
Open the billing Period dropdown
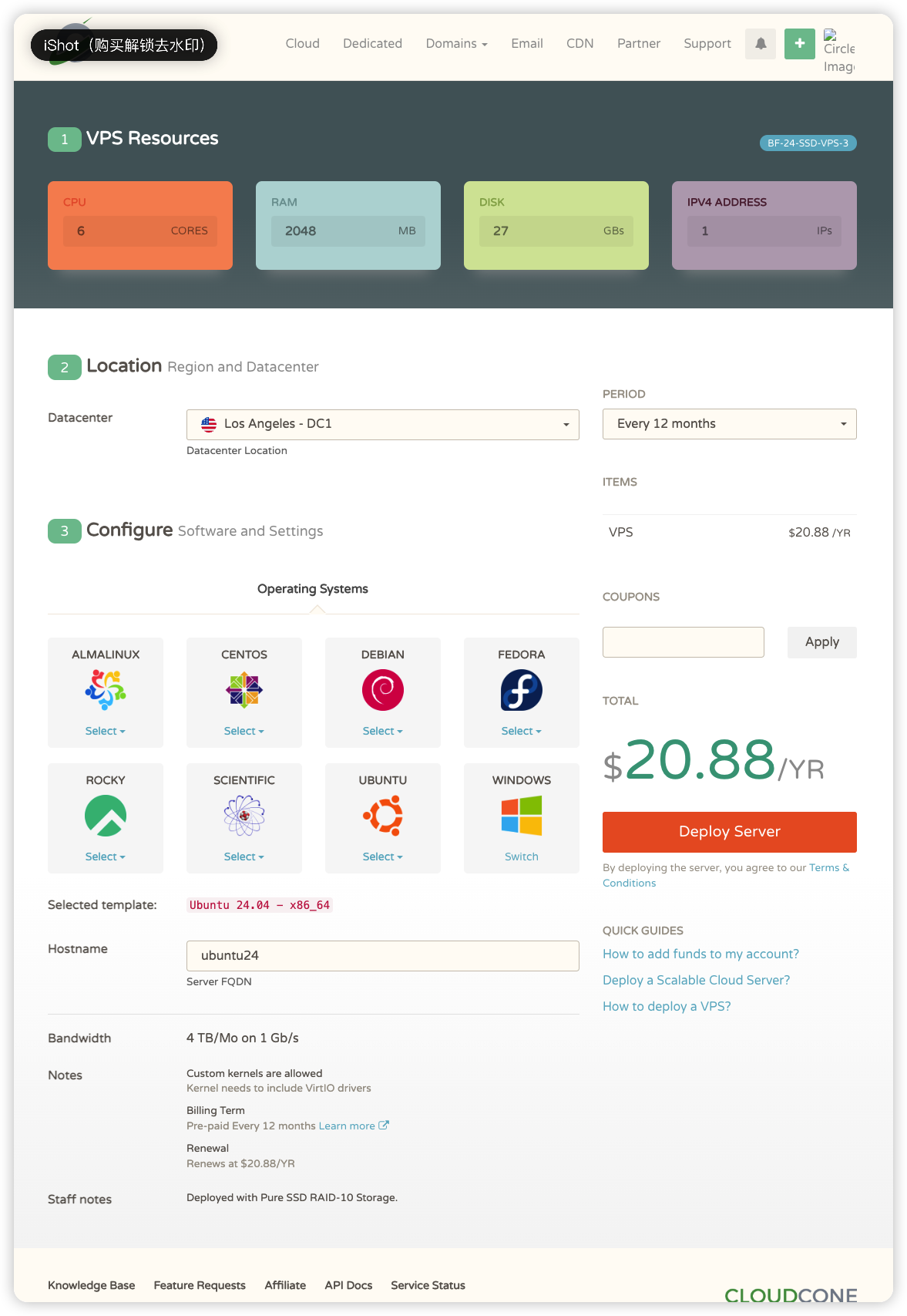click(x=729, y=424)
